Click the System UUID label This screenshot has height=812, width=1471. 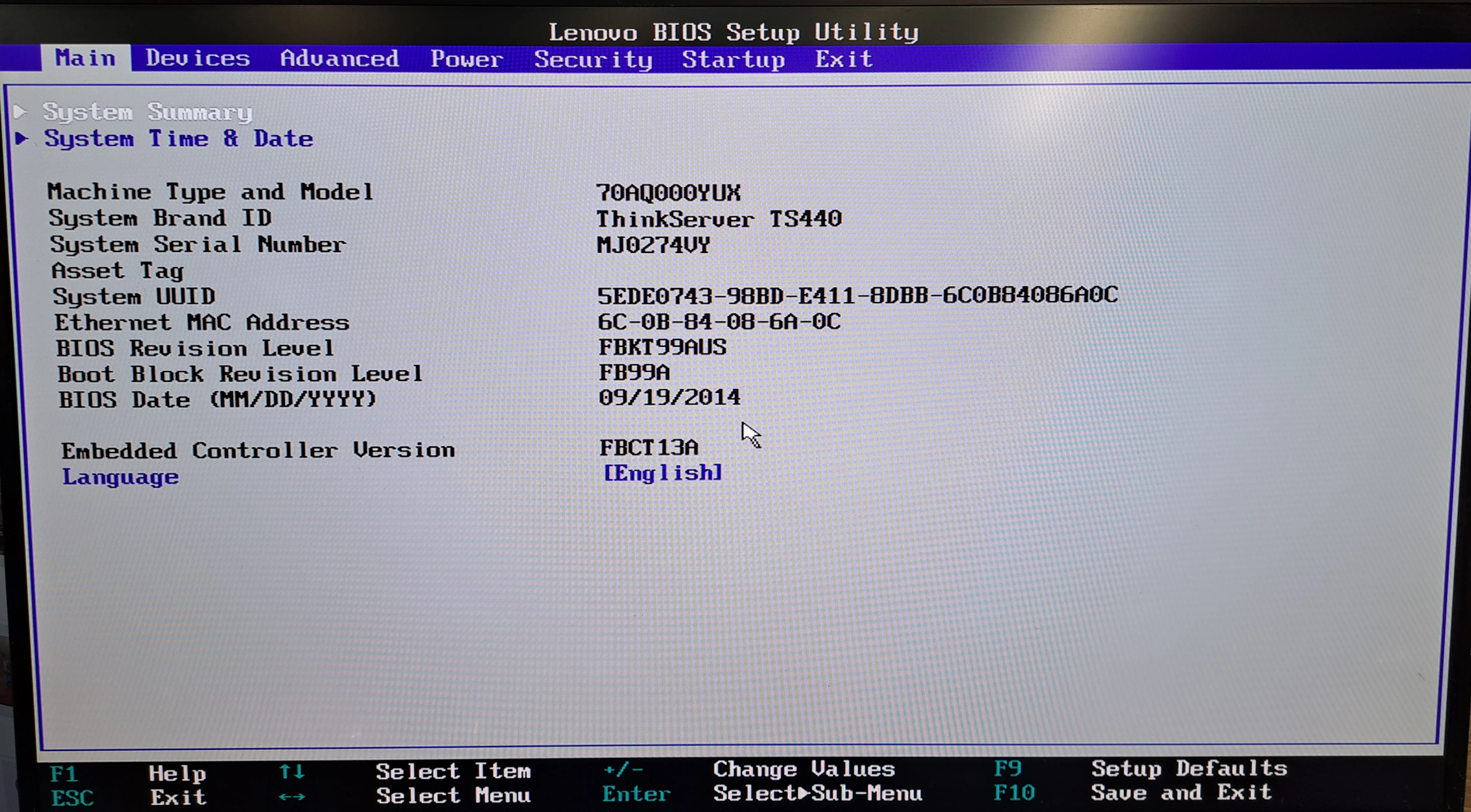(x=134, y=297)
